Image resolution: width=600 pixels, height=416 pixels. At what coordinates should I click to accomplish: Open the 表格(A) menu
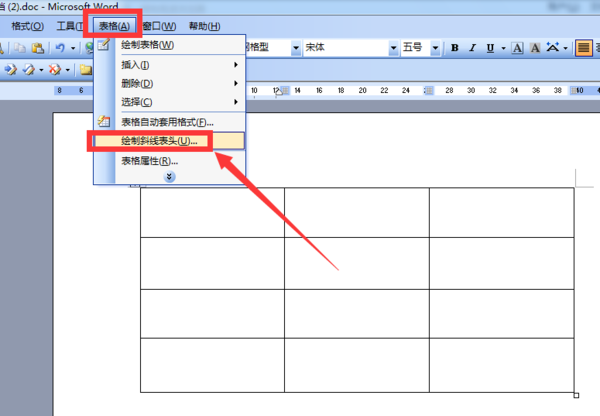click(114, 26)
